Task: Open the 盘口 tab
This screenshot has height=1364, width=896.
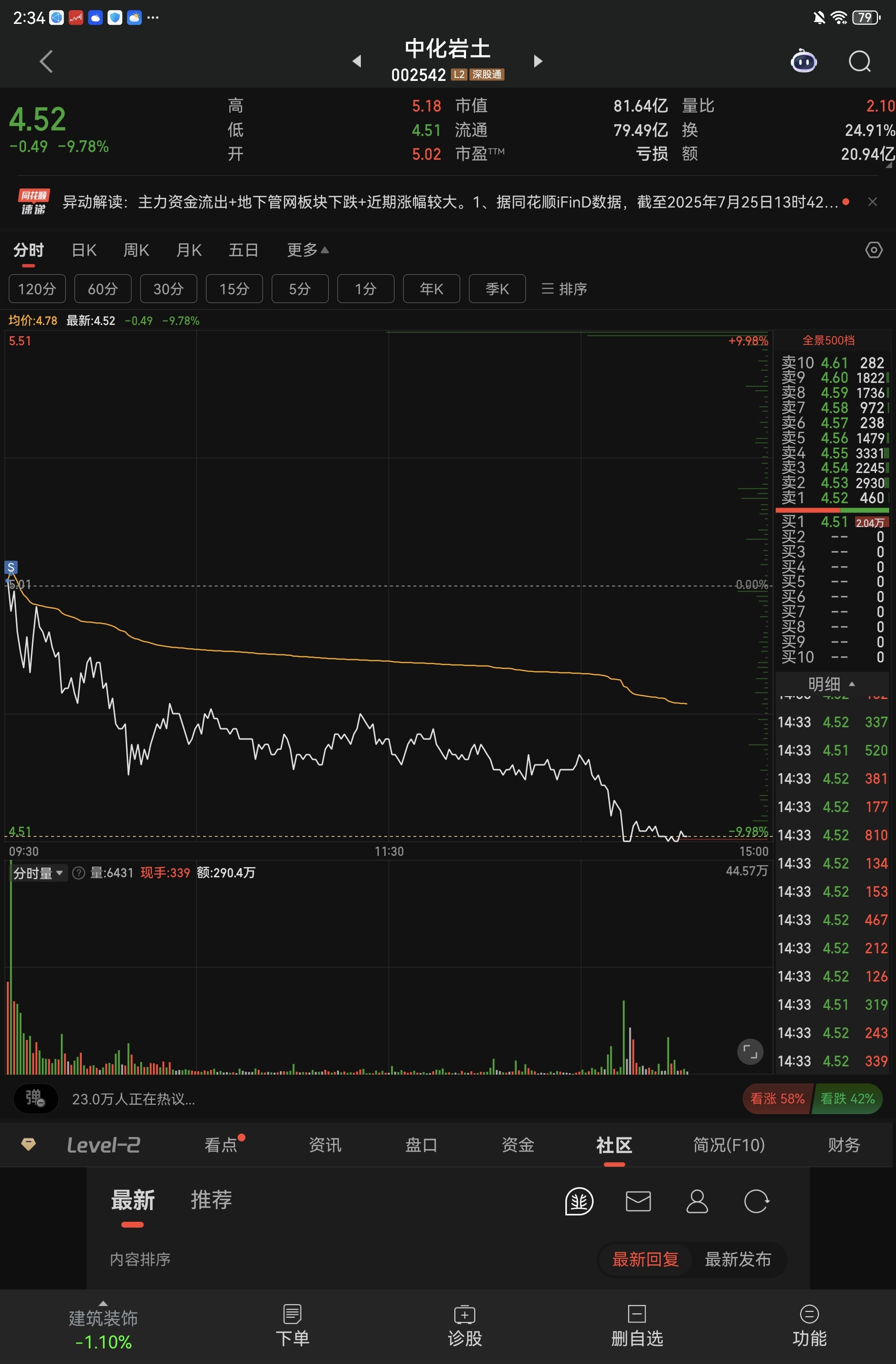Action: click(x=422, y=1144)
